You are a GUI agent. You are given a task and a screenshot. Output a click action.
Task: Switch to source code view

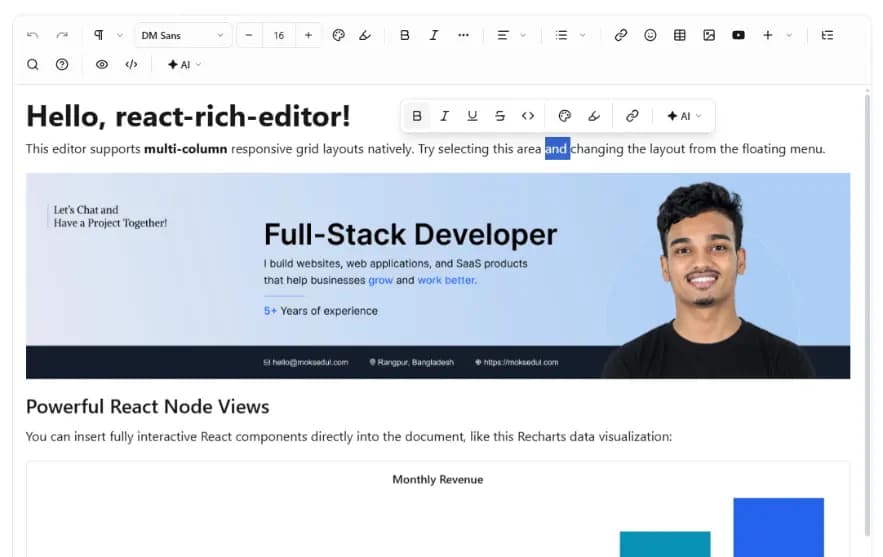click(x=131, y=65)
